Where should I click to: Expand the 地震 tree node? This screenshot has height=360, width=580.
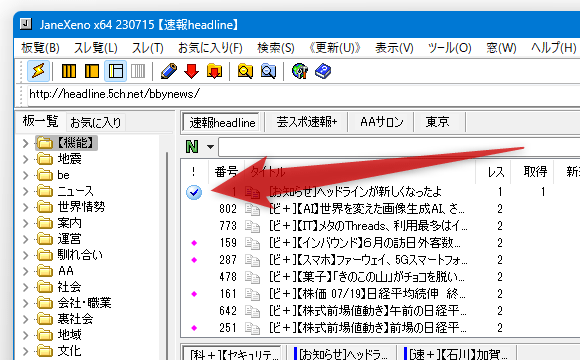click(25, 159)
